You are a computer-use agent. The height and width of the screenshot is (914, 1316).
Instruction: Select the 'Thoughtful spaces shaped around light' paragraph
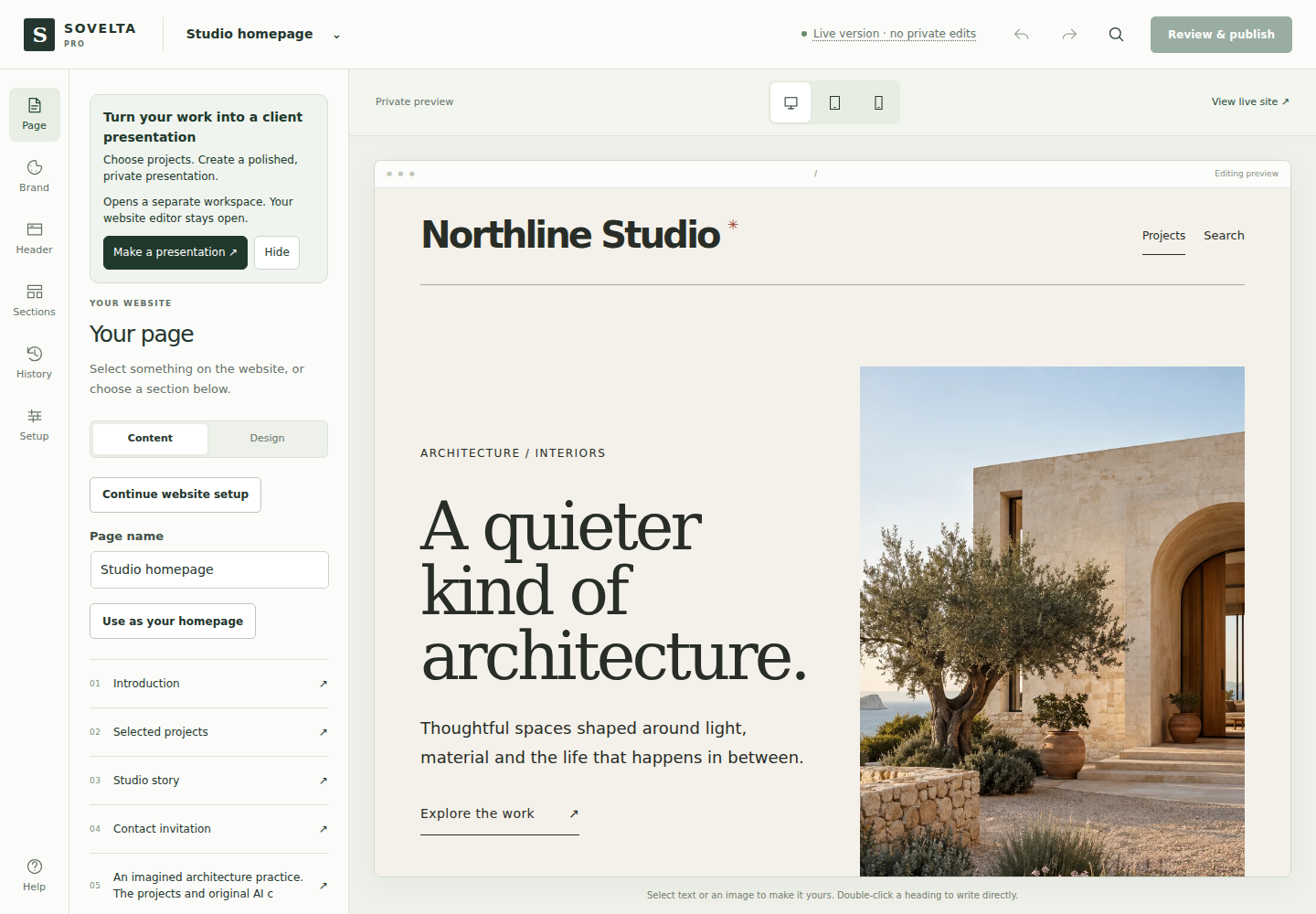[x=612, y=743]
